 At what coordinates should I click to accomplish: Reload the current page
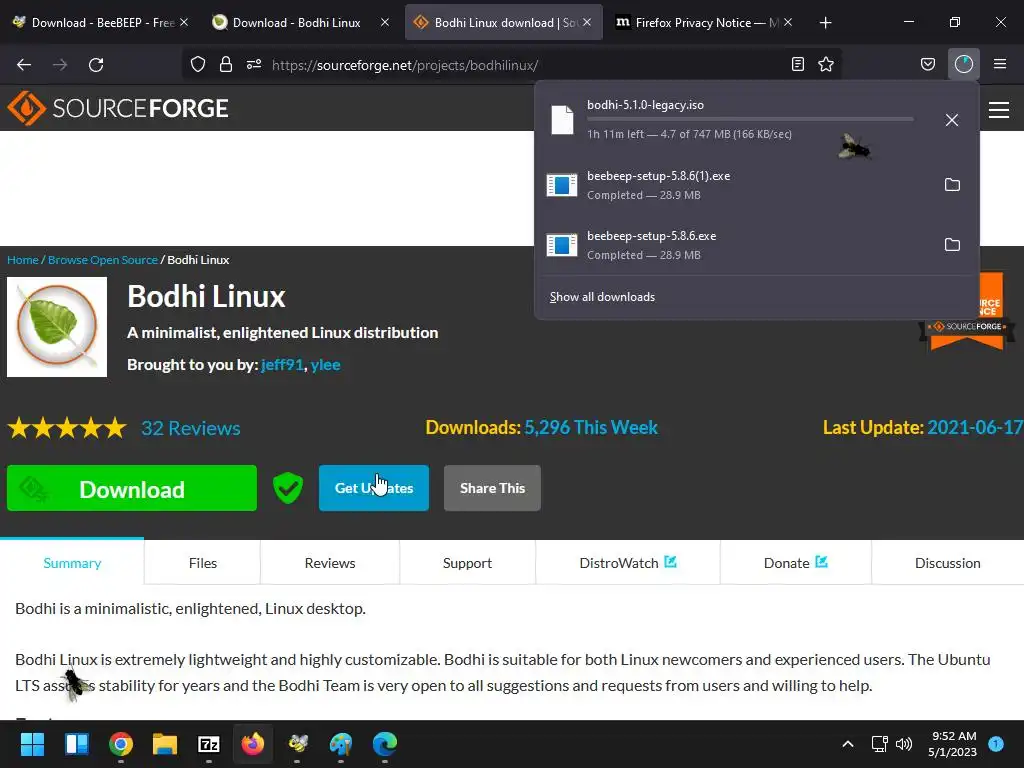pos(96,65)
